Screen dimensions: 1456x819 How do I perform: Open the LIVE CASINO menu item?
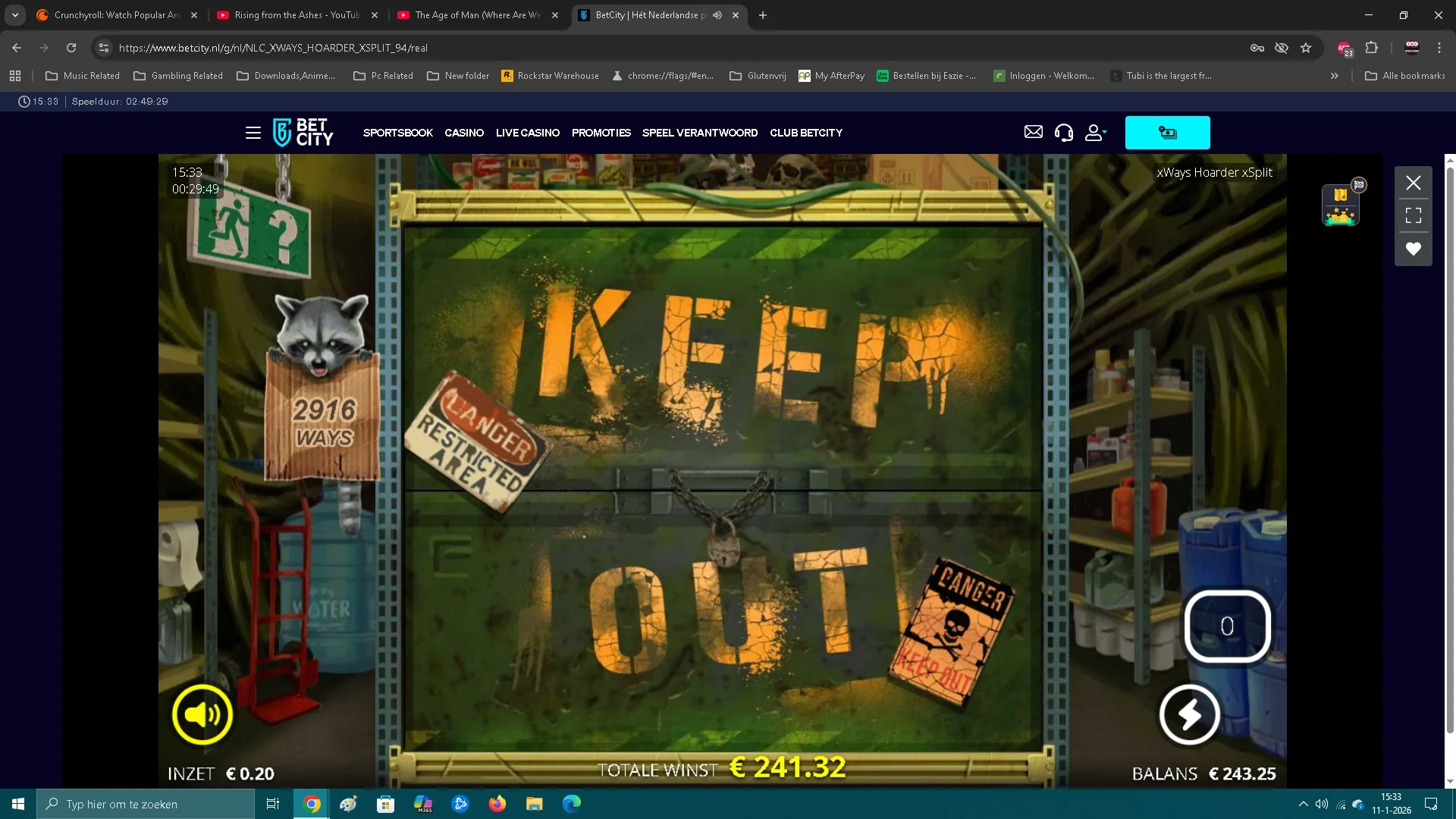528,133
